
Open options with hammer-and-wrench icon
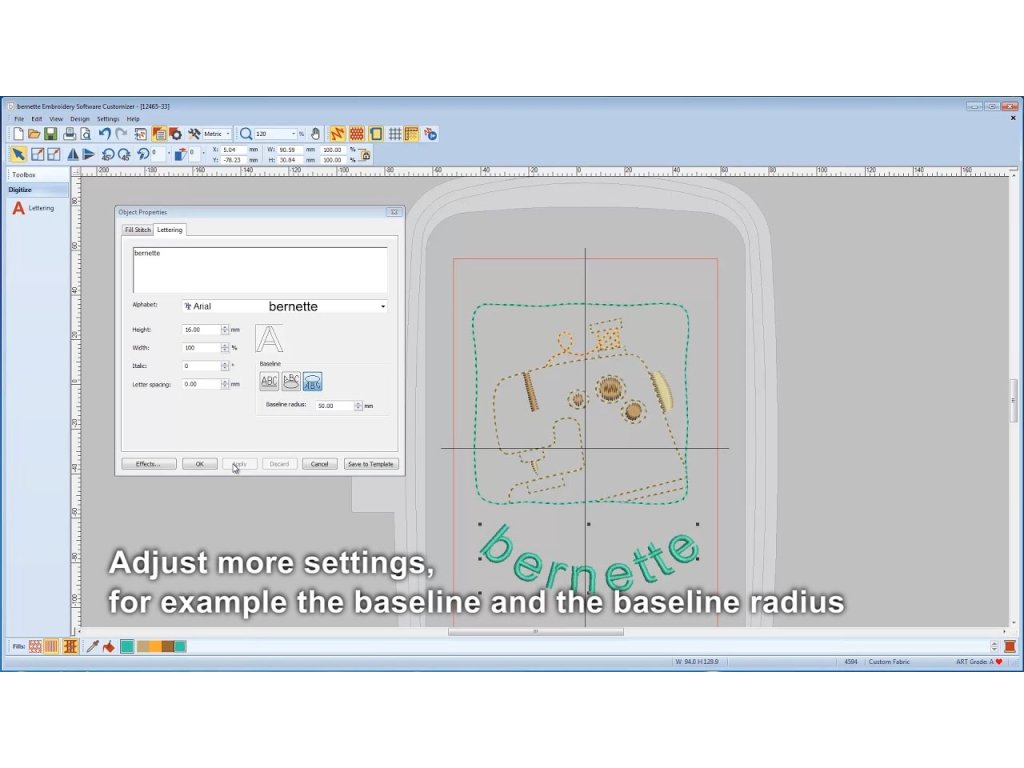(x=194, y=134)
